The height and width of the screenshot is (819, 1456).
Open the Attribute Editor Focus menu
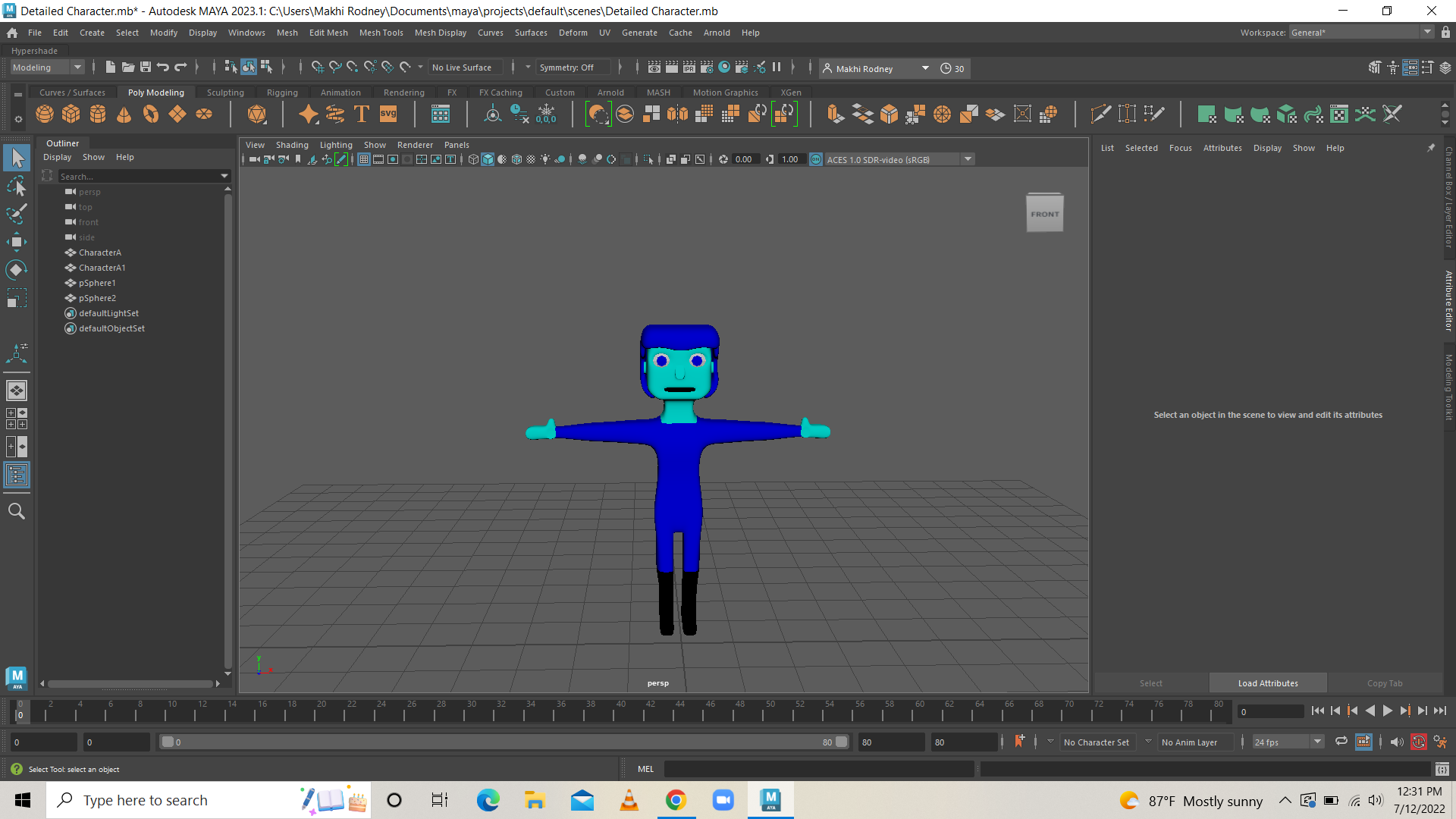[x=1180, y=148]
